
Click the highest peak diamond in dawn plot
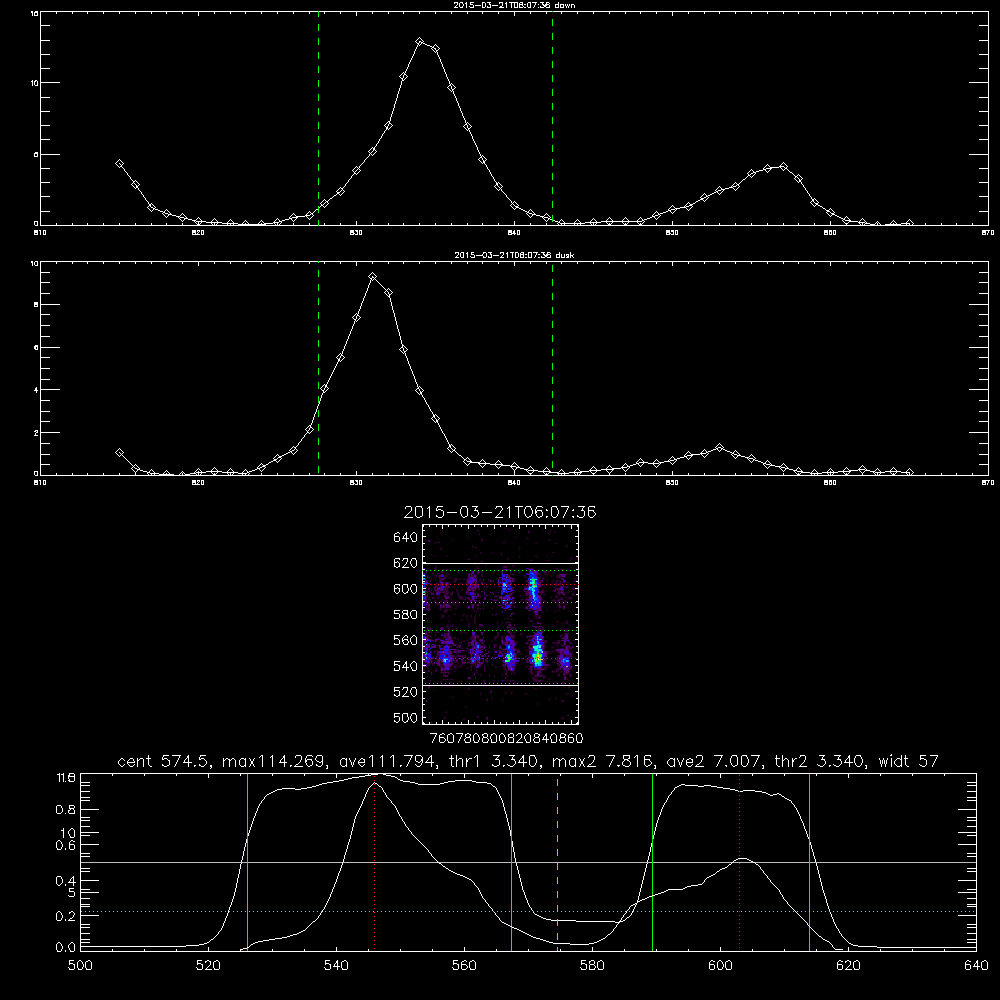point(420,41)
